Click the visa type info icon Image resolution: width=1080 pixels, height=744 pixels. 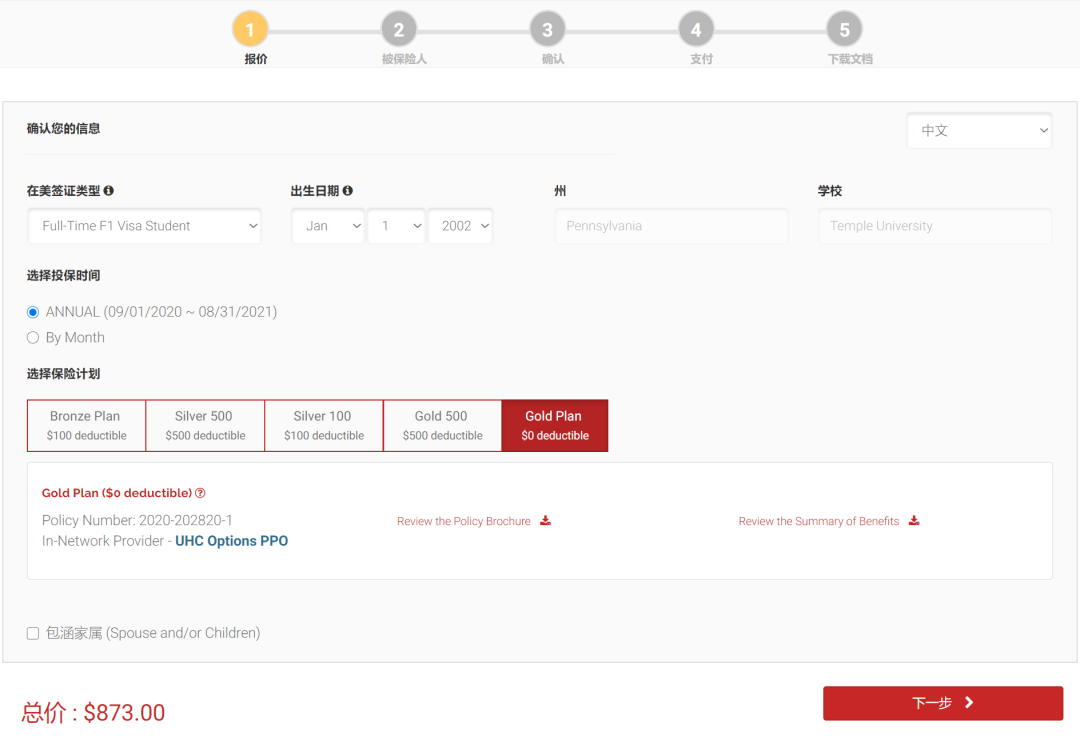(108, 191)
